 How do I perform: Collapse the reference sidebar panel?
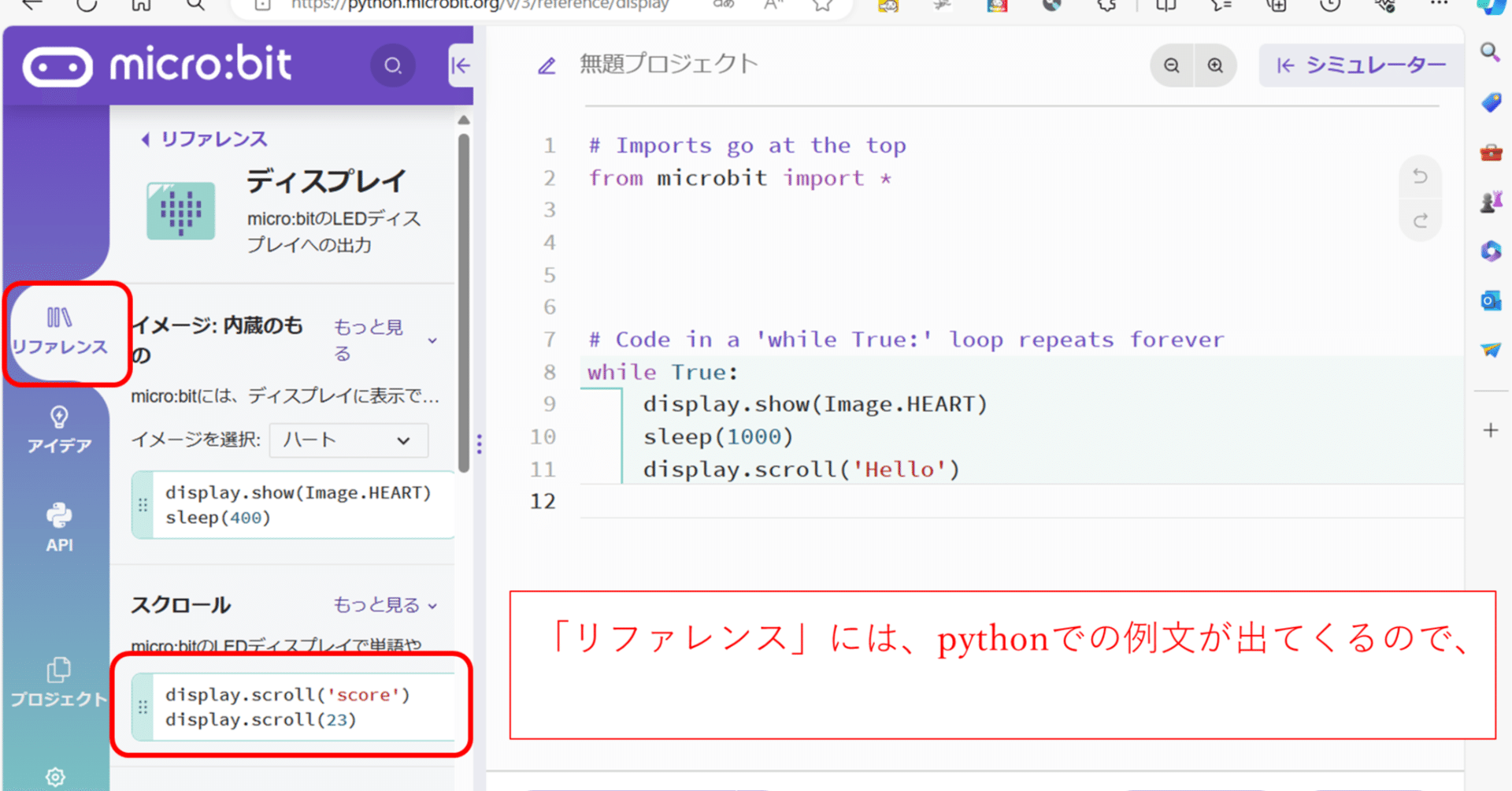461,66
